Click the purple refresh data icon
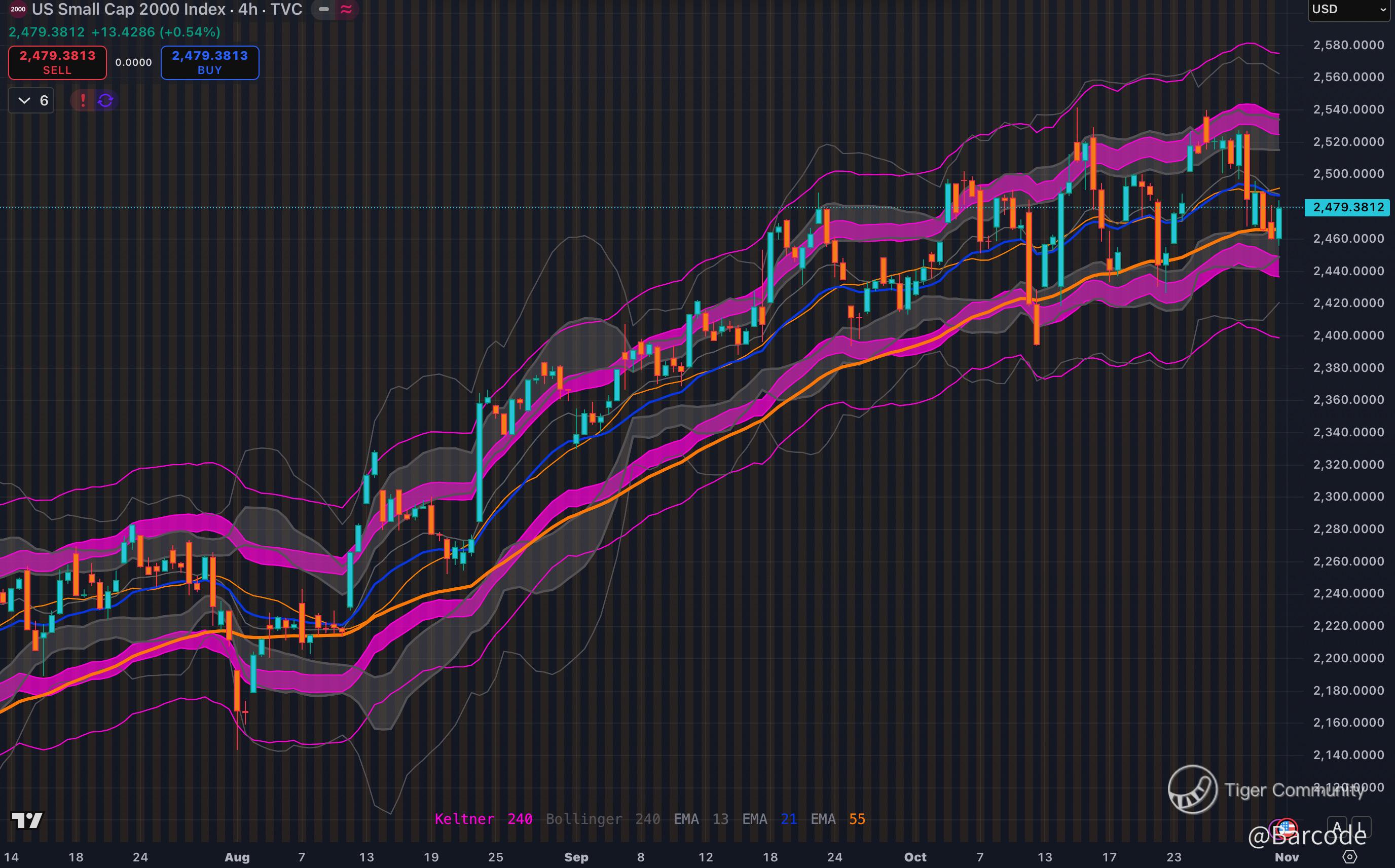Image resolution: width=1395 pixels, height=868 pixels. point(105,100)
